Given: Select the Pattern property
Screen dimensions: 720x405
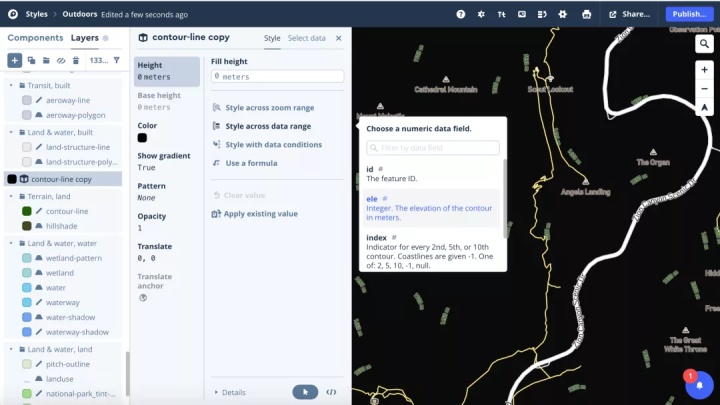Looking at the screenshot, I should point(167,191).
